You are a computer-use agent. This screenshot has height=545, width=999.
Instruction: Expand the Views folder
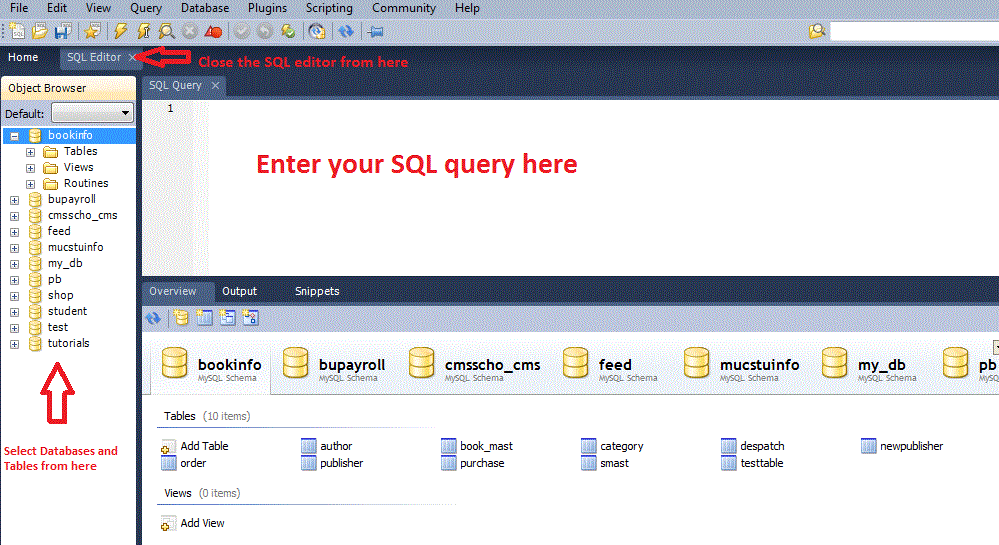(x=30, y=168)
